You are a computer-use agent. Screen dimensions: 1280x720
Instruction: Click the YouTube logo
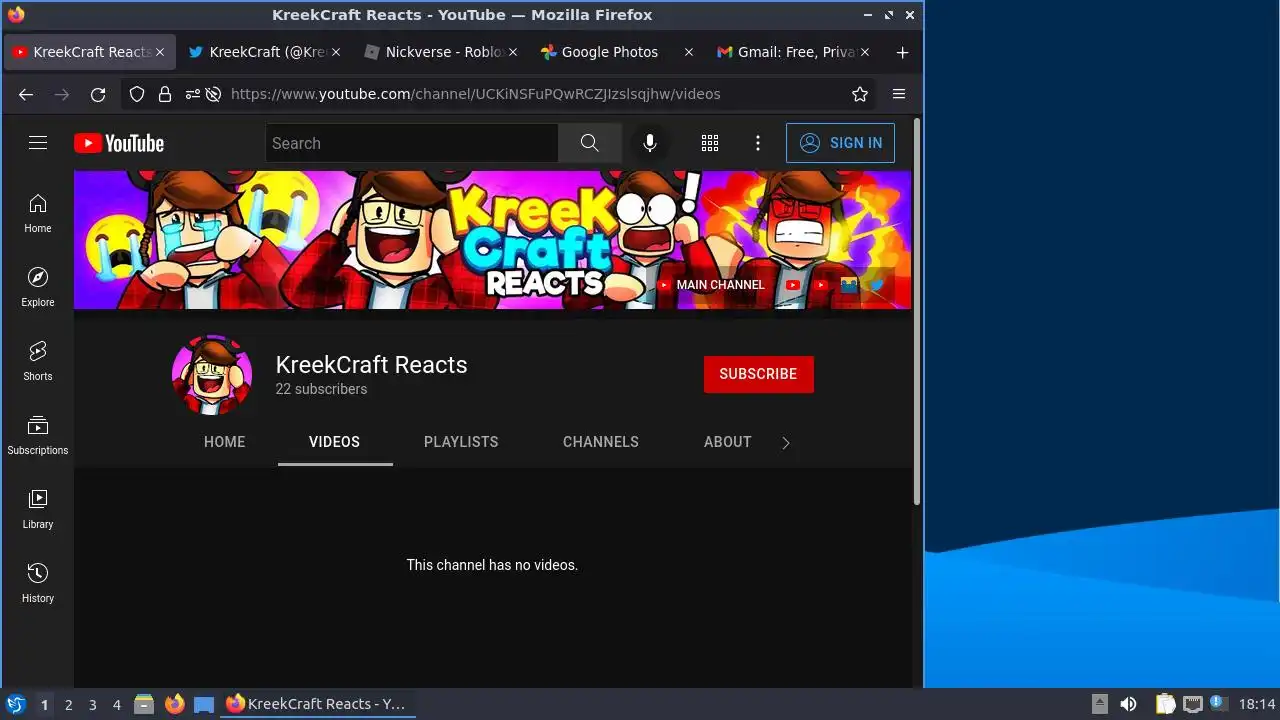coord(119,143)
